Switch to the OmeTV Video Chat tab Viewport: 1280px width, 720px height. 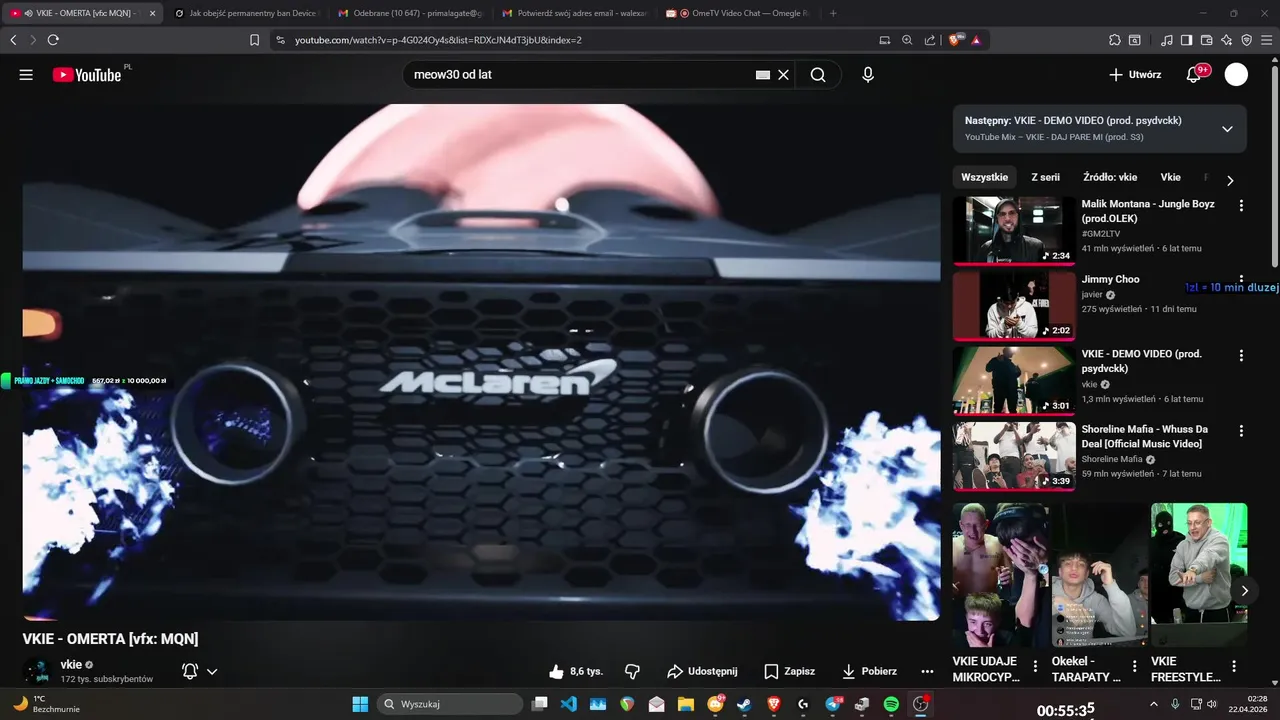point(740,13)
